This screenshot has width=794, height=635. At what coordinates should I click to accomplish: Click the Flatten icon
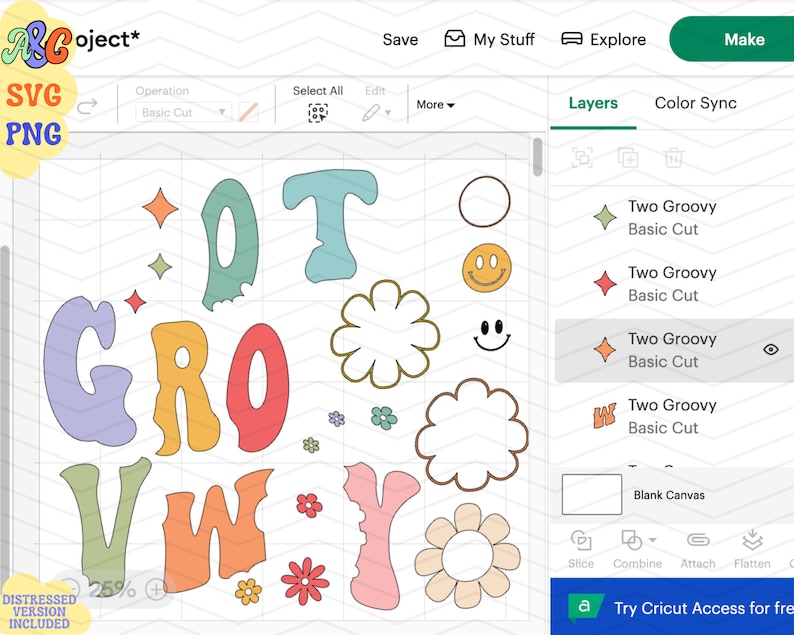pos(752,540)
